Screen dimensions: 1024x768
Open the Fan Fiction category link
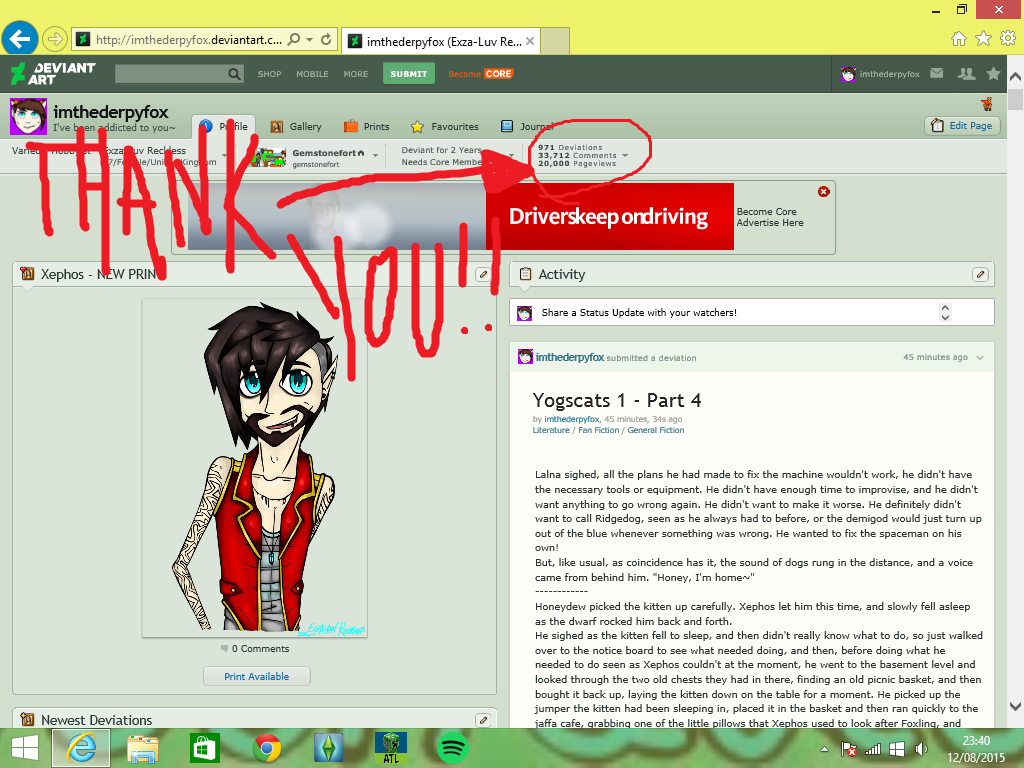pos(598,430)
